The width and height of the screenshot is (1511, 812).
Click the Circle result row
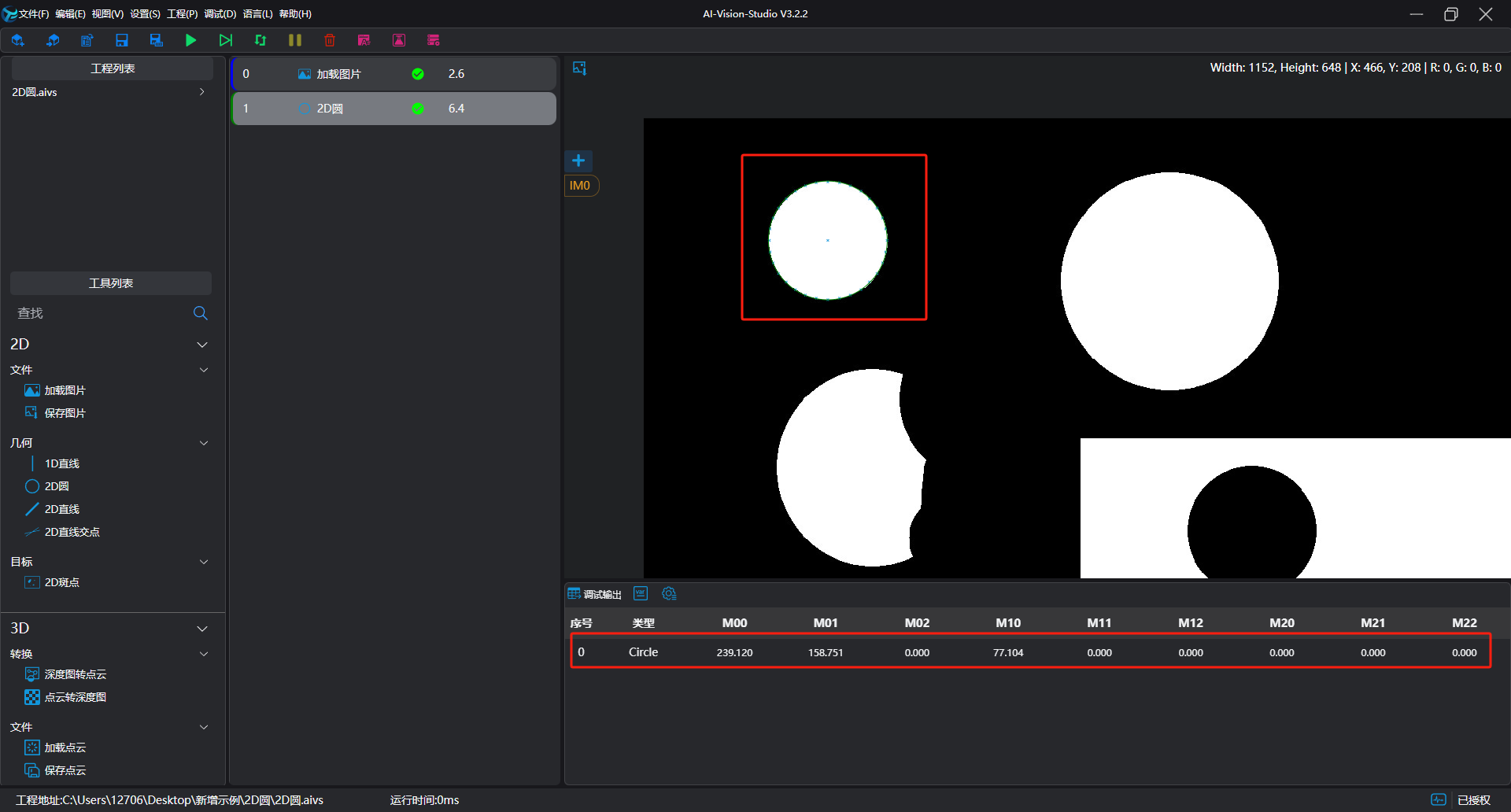tap(1030, 651)
